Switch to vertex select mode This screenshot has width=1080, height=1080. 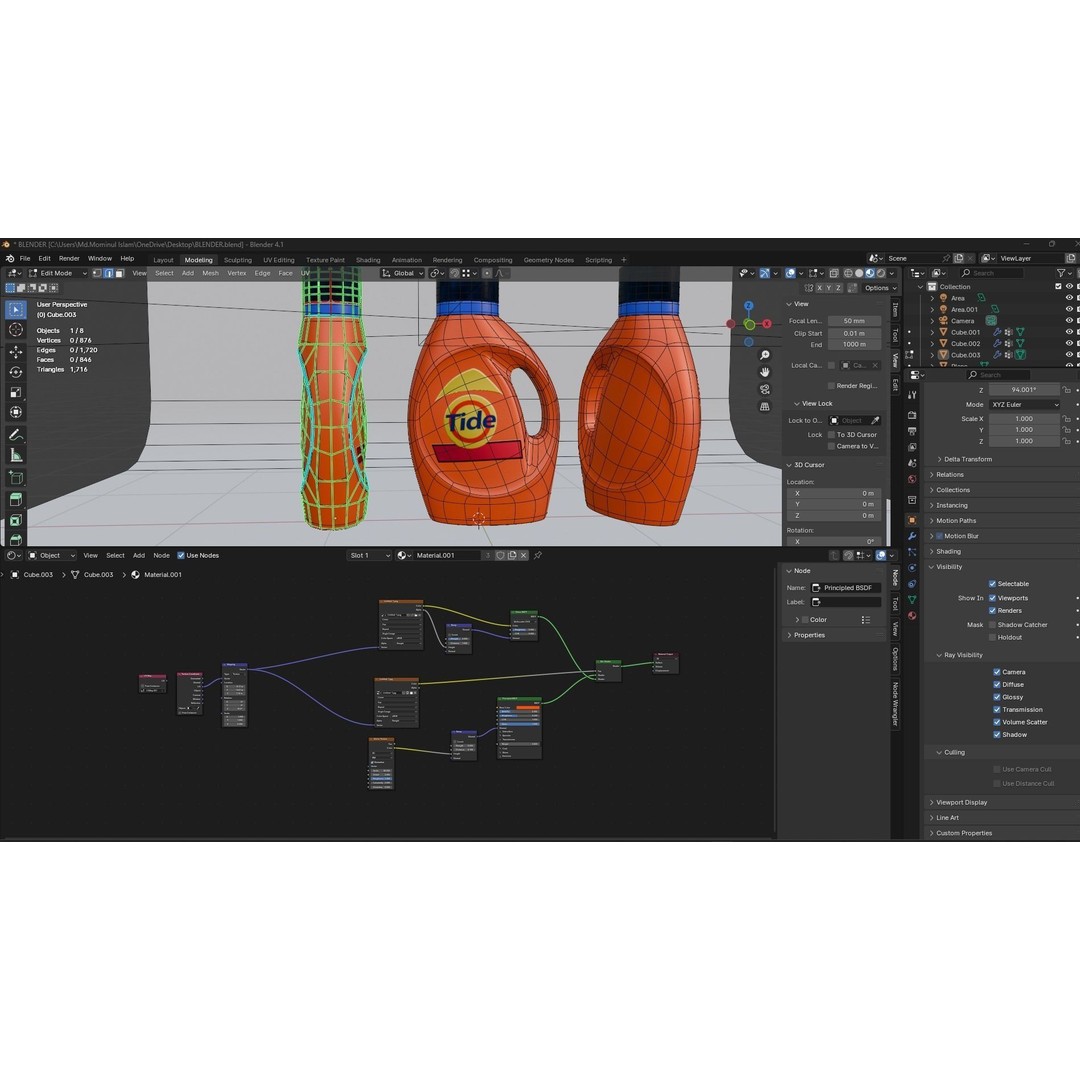[97, 273]
